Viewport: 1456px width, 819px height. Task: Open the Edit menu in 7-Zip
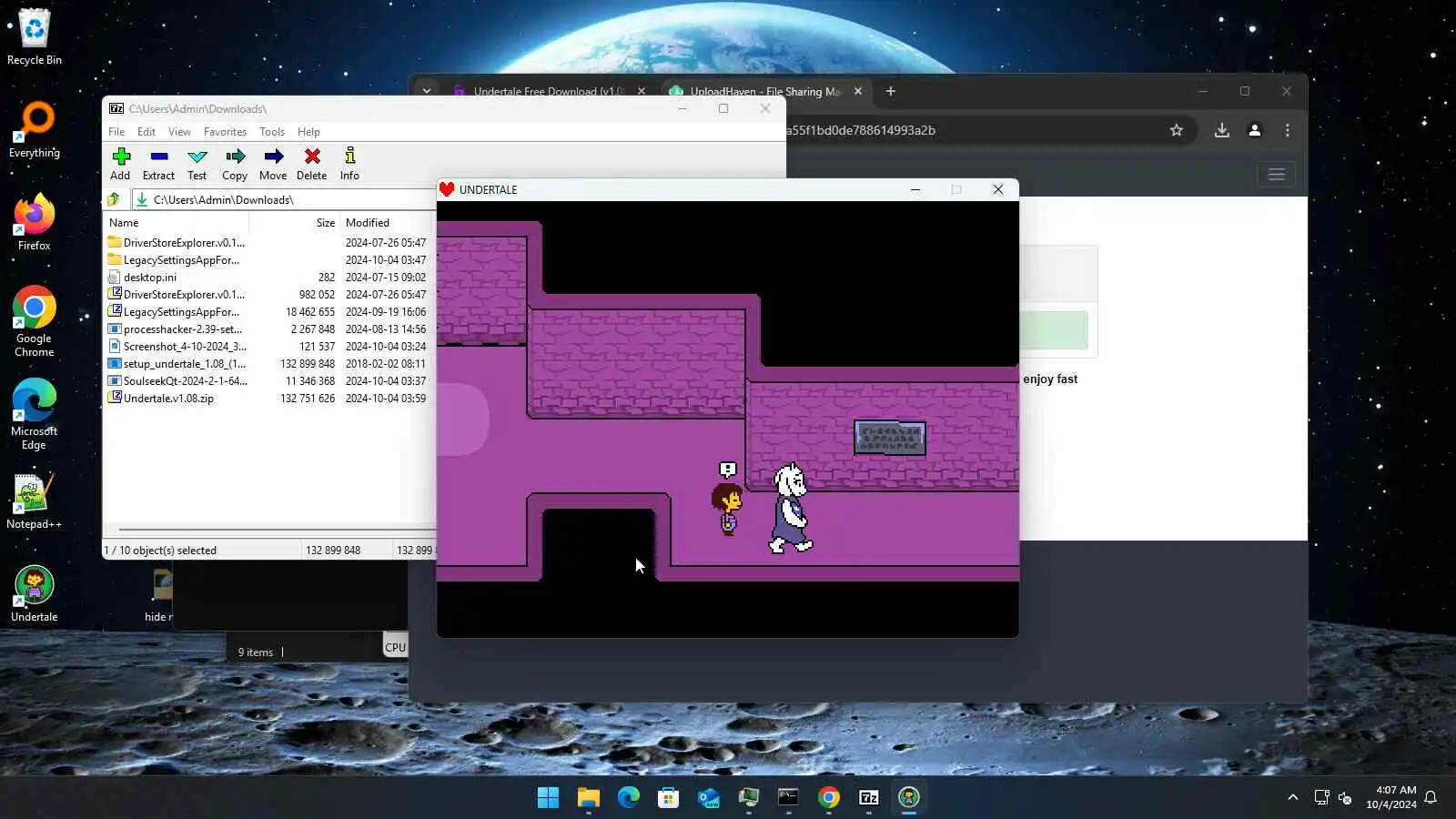coord(147,132)
